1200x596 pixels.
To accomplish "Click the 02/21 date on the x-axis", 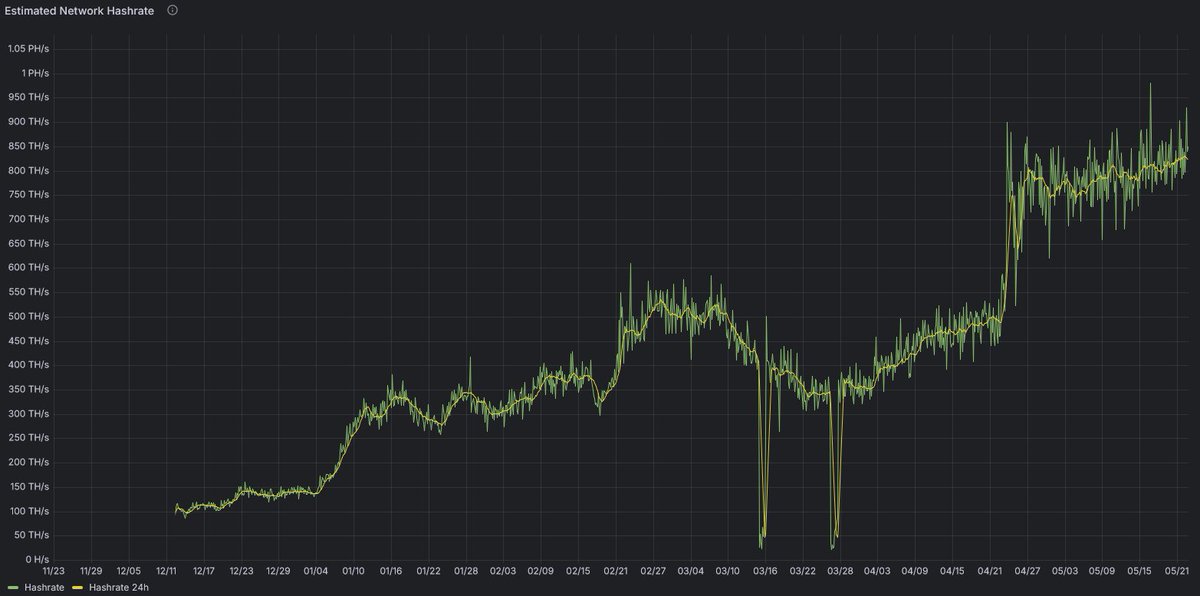I will click(616, 571).
